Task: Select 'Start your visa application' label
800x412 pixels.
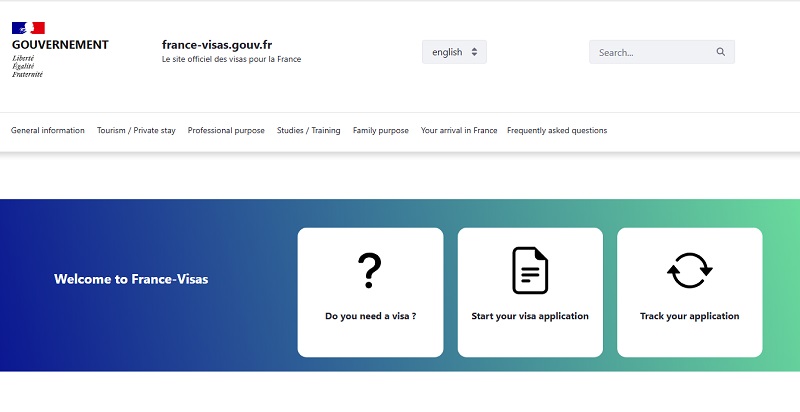Action: click(x=530, y=316)
